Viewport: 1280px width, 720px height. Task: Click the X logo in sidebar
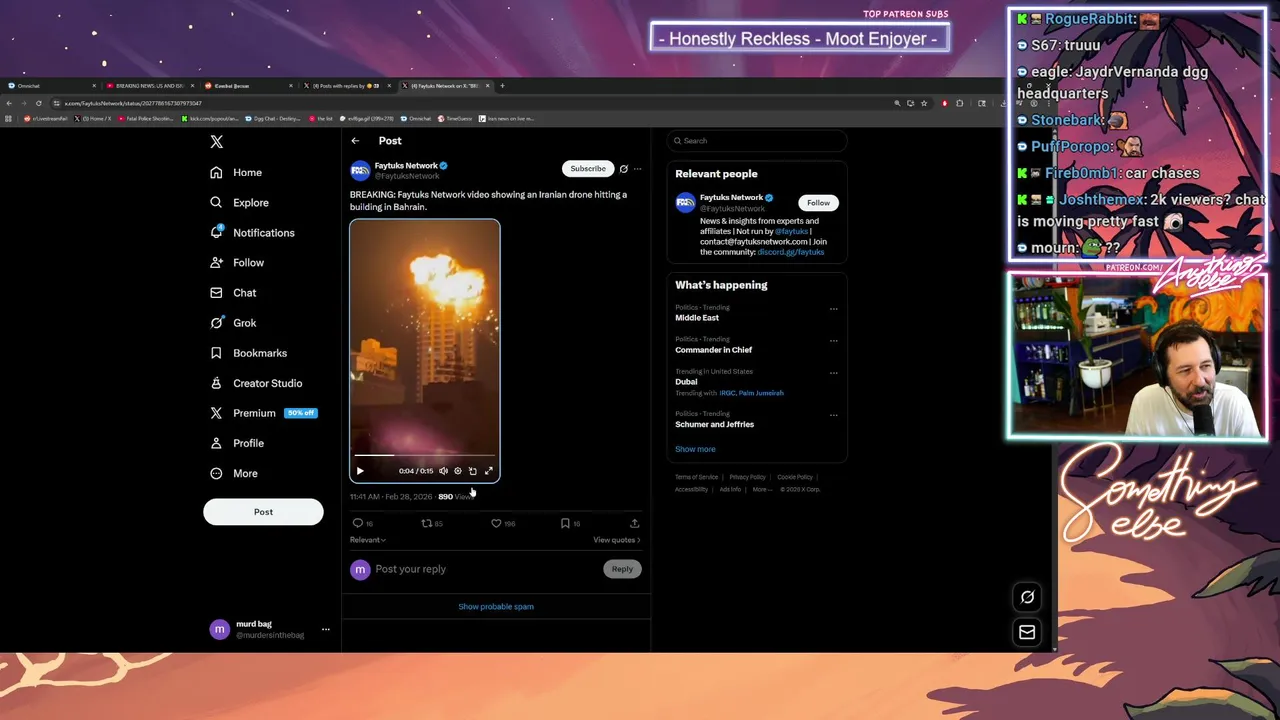click(216, 142)
